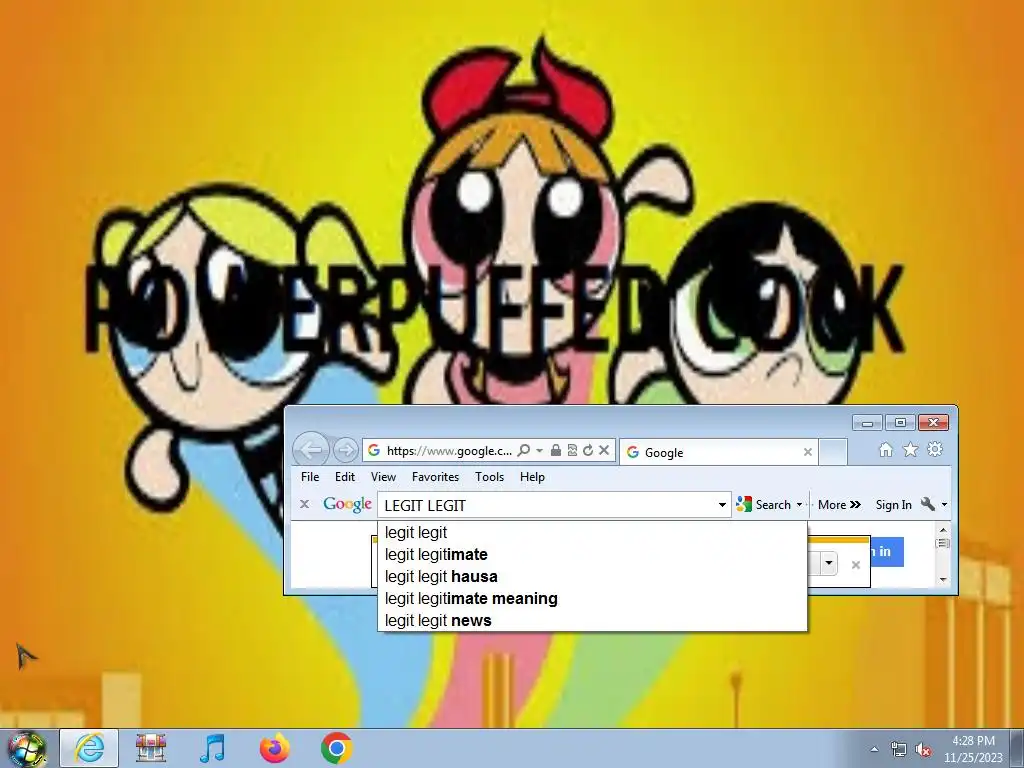Go back using the browser Back arrow
This screenshot has width=1024, height=768.
pos(311,449)
